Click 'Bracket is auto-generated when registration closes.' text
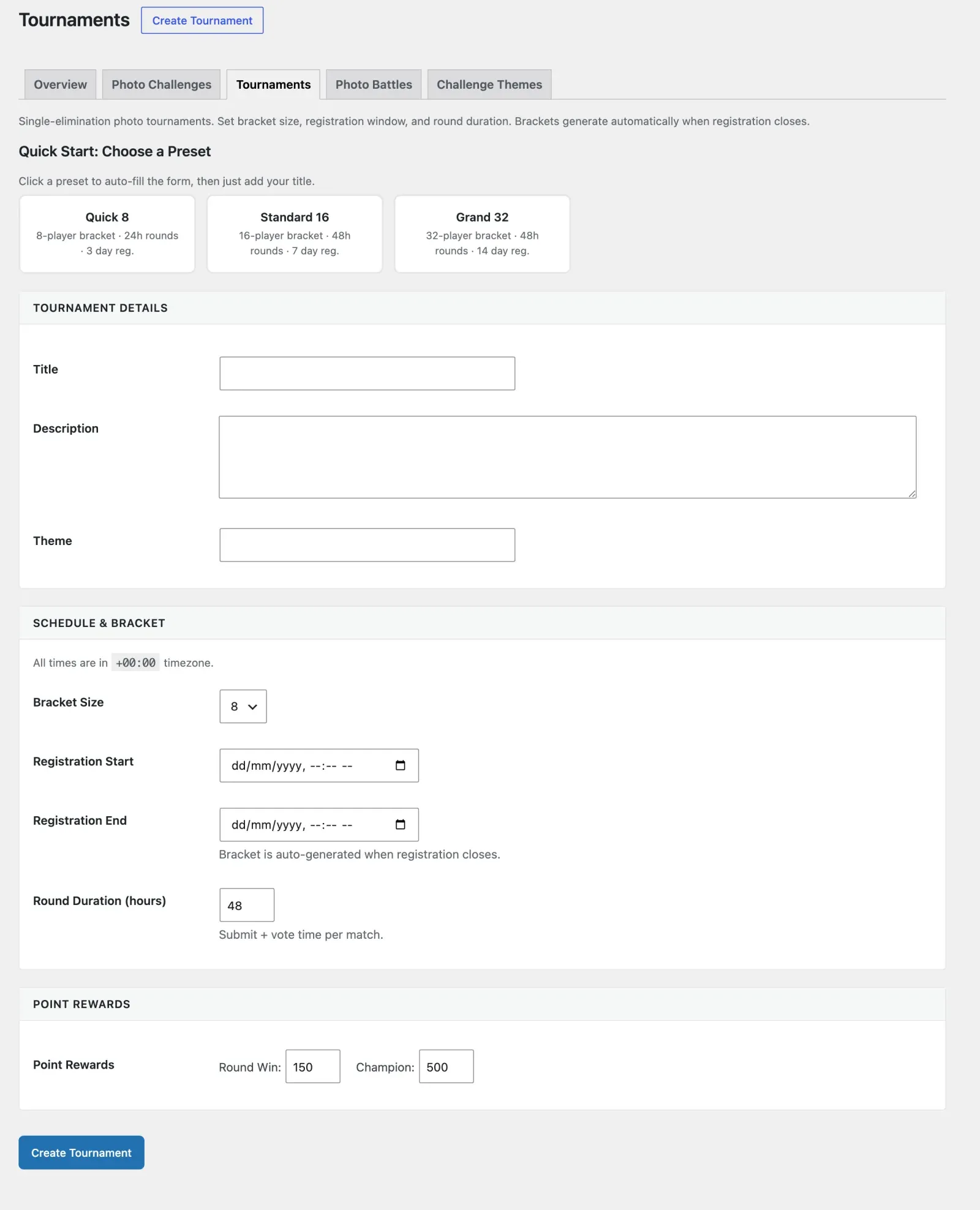The height and width of the screenshot is (1210, 980). (360, 854)
